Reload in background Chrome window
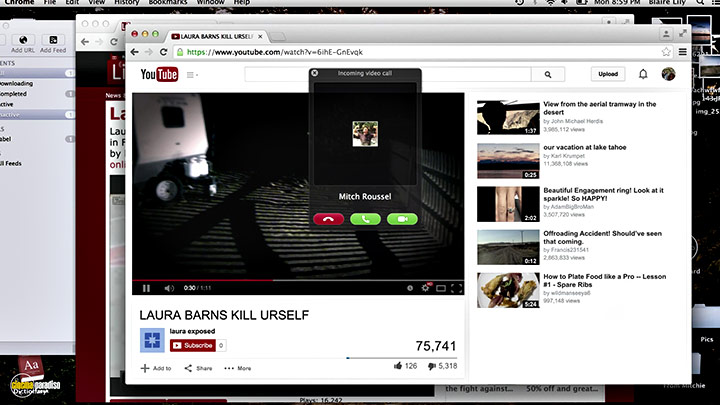 point(114,42)
